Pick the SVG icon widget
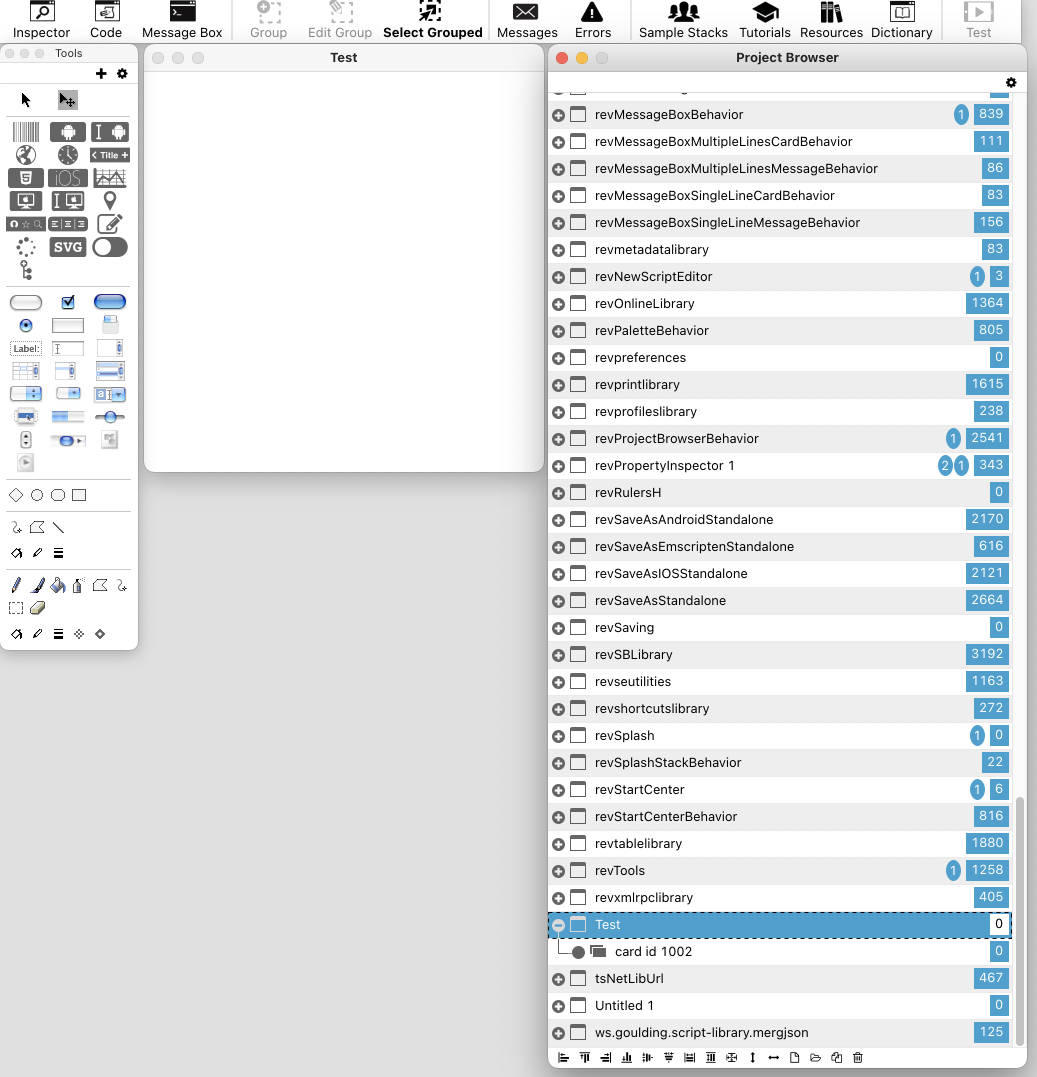 pyautogui.click(x=67, y=247)
